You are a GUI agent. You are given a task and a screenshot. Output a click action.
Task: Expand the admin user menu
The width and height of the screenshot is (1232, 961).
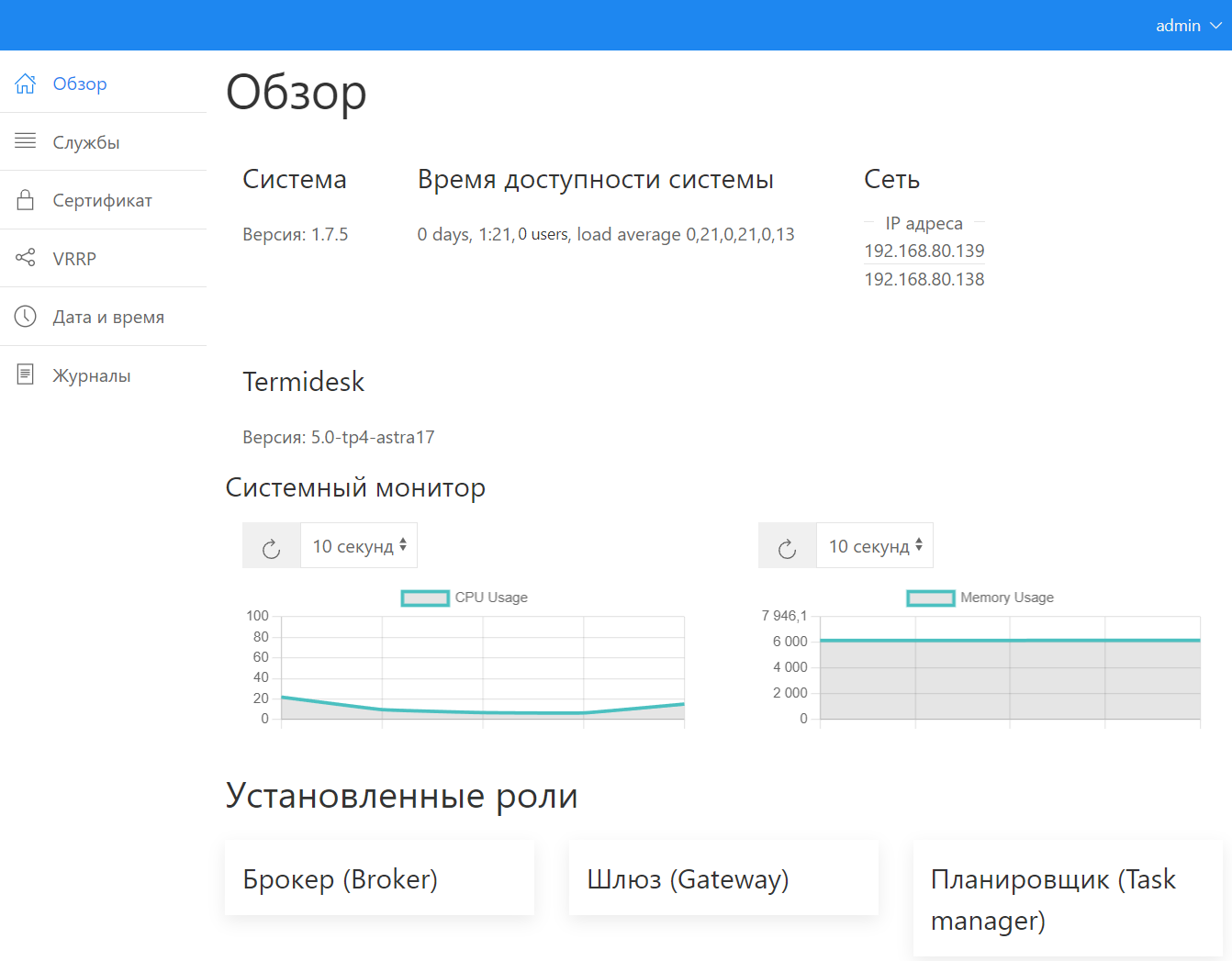click(1188, 26)
